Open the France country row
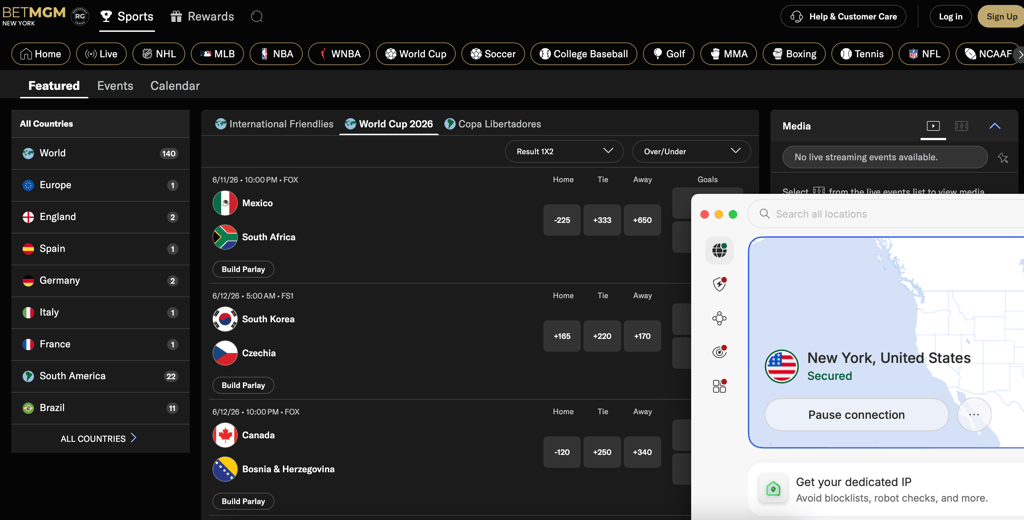 [x=101, y=344]
